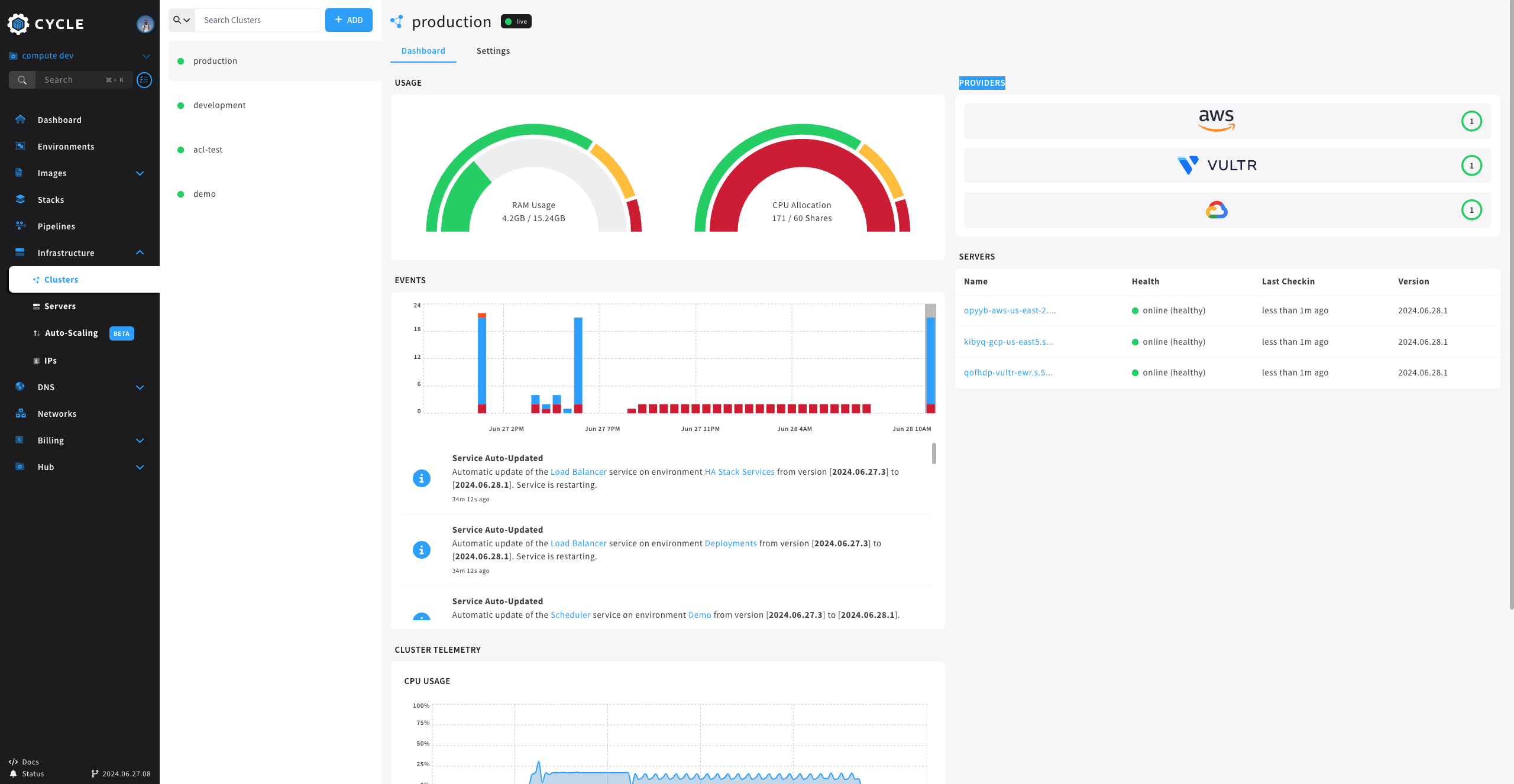1514x784 pixels.
Task: Click the Dashboard home icon in sidebar
Action: pos(21,119)
